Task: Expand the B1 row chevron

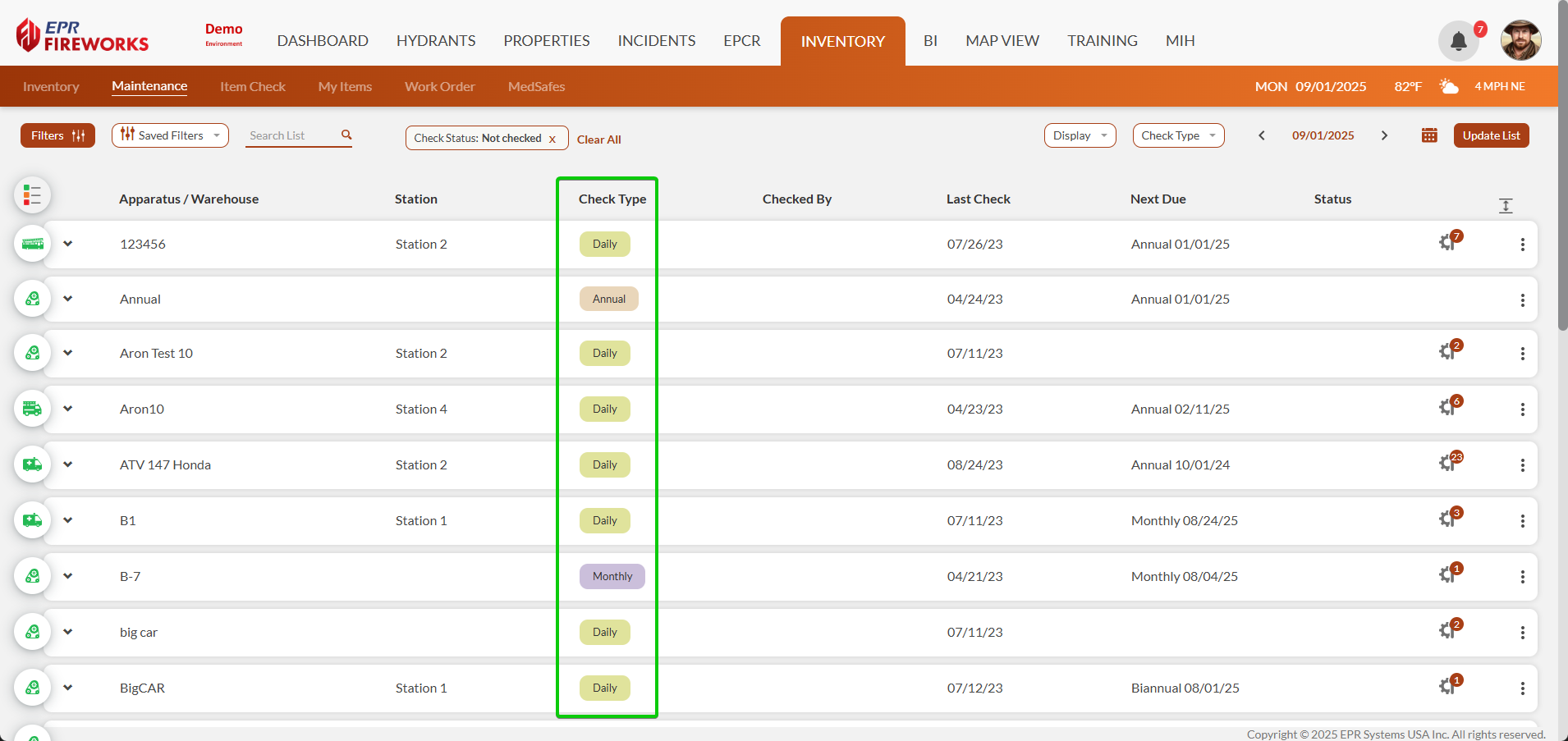Action: point(68,520)
